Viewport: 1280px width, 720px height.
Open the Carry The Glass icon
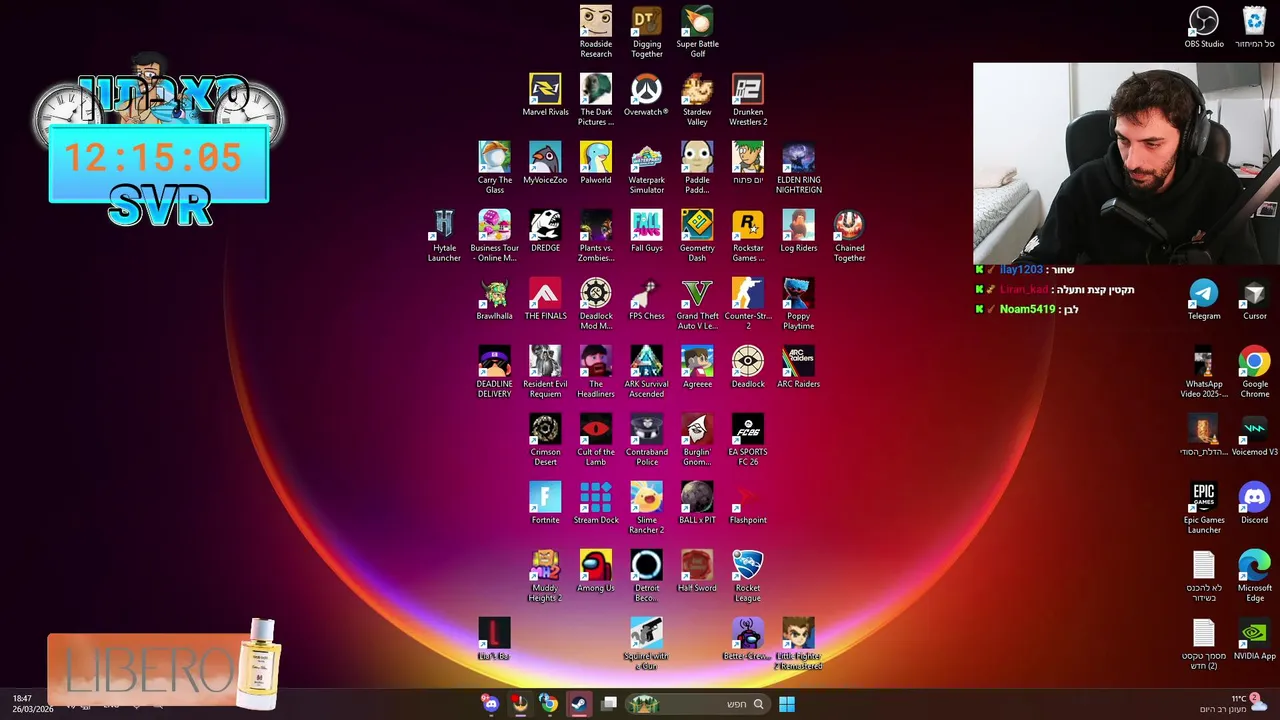[494, 168]
